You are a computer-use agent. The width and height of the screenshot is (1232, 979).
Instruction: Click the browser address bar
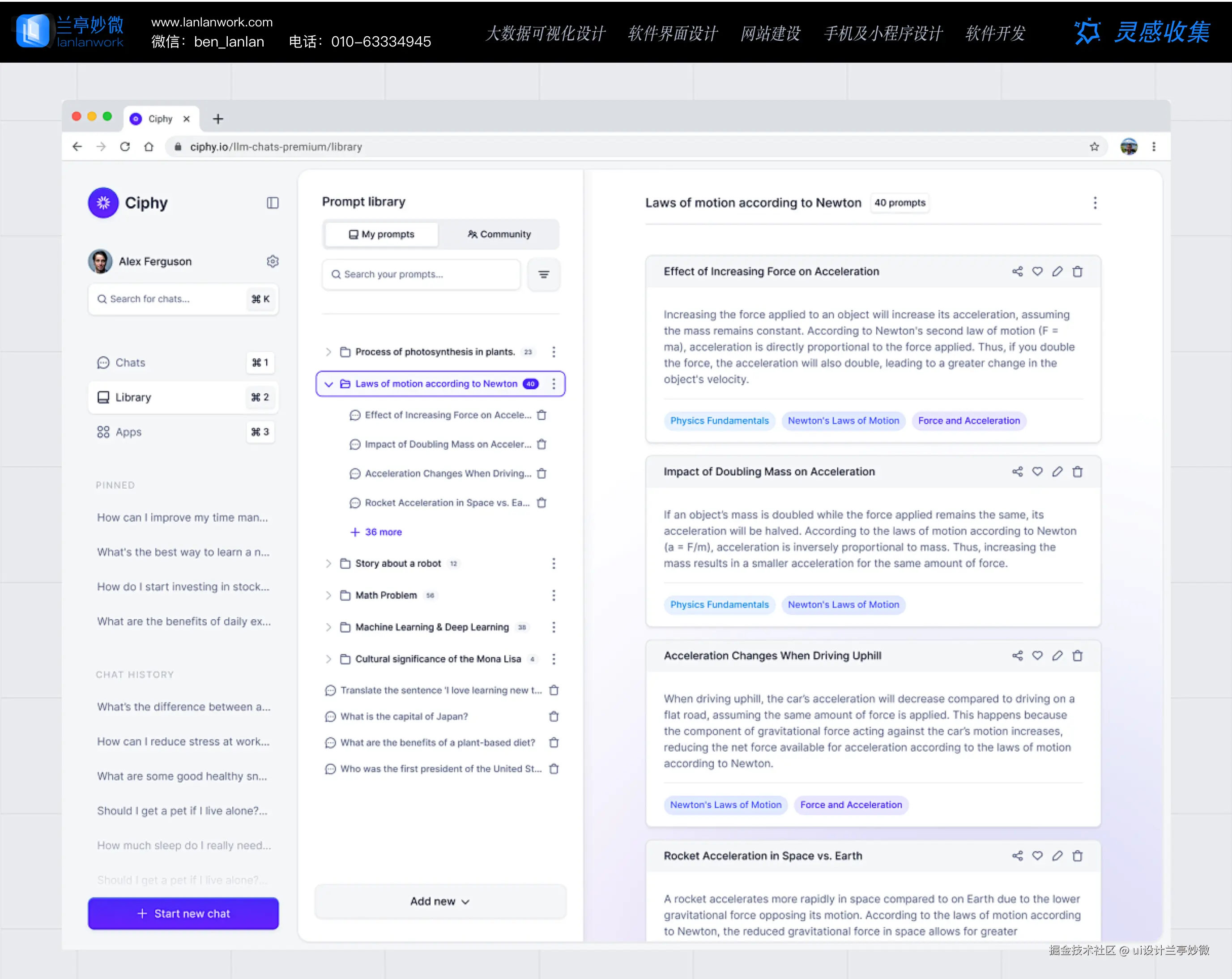click(635, 147)
